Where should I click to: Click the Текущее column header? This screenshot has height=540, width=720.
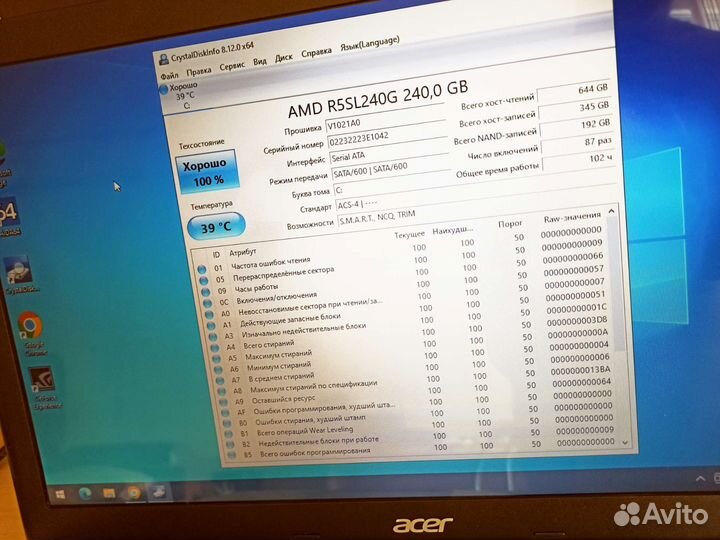pos(410,235)
